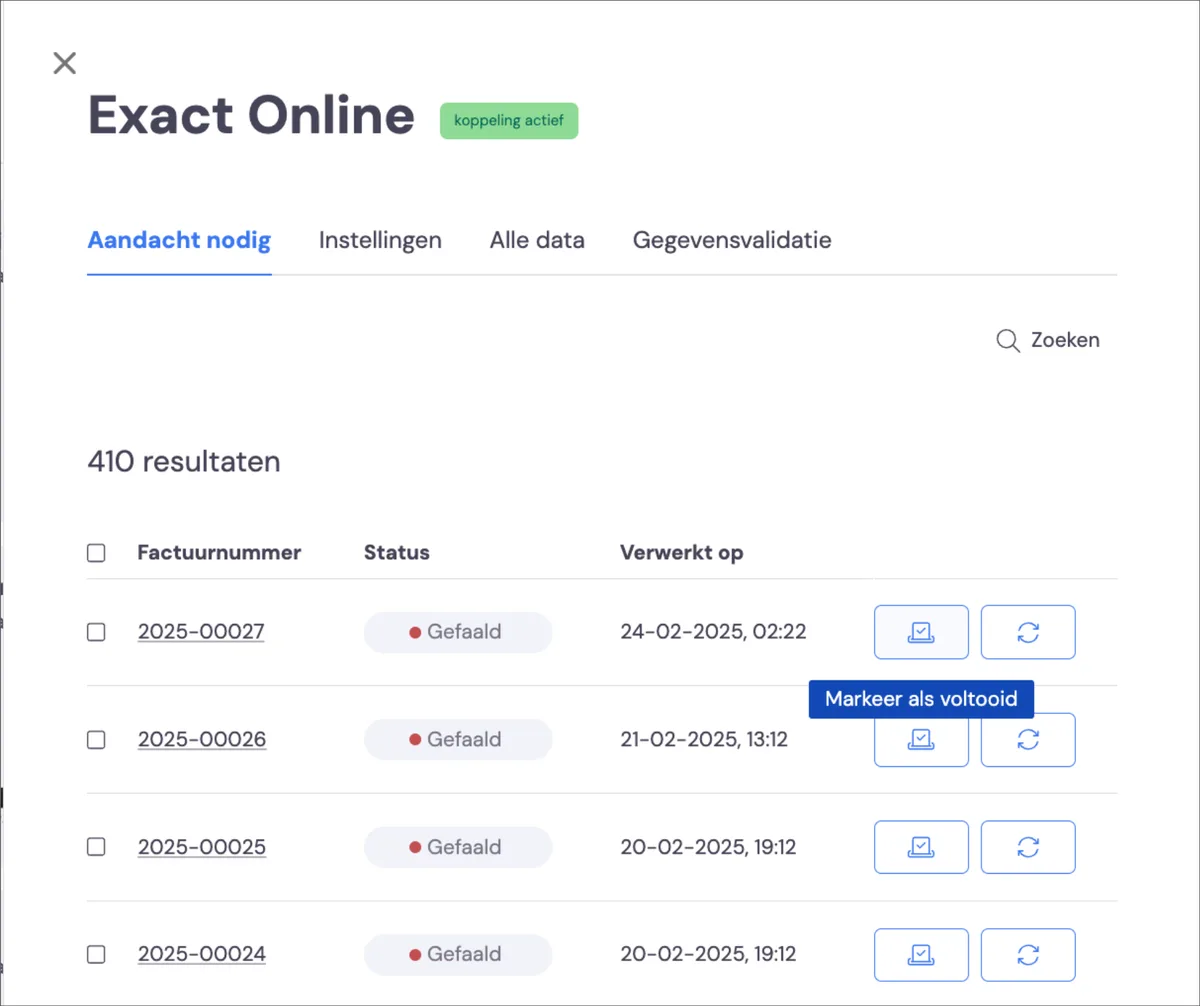Tick the checkbox for invoice 2025-00026
The height and width of the screenshot is (1006, 1200).
pos(96,740)
